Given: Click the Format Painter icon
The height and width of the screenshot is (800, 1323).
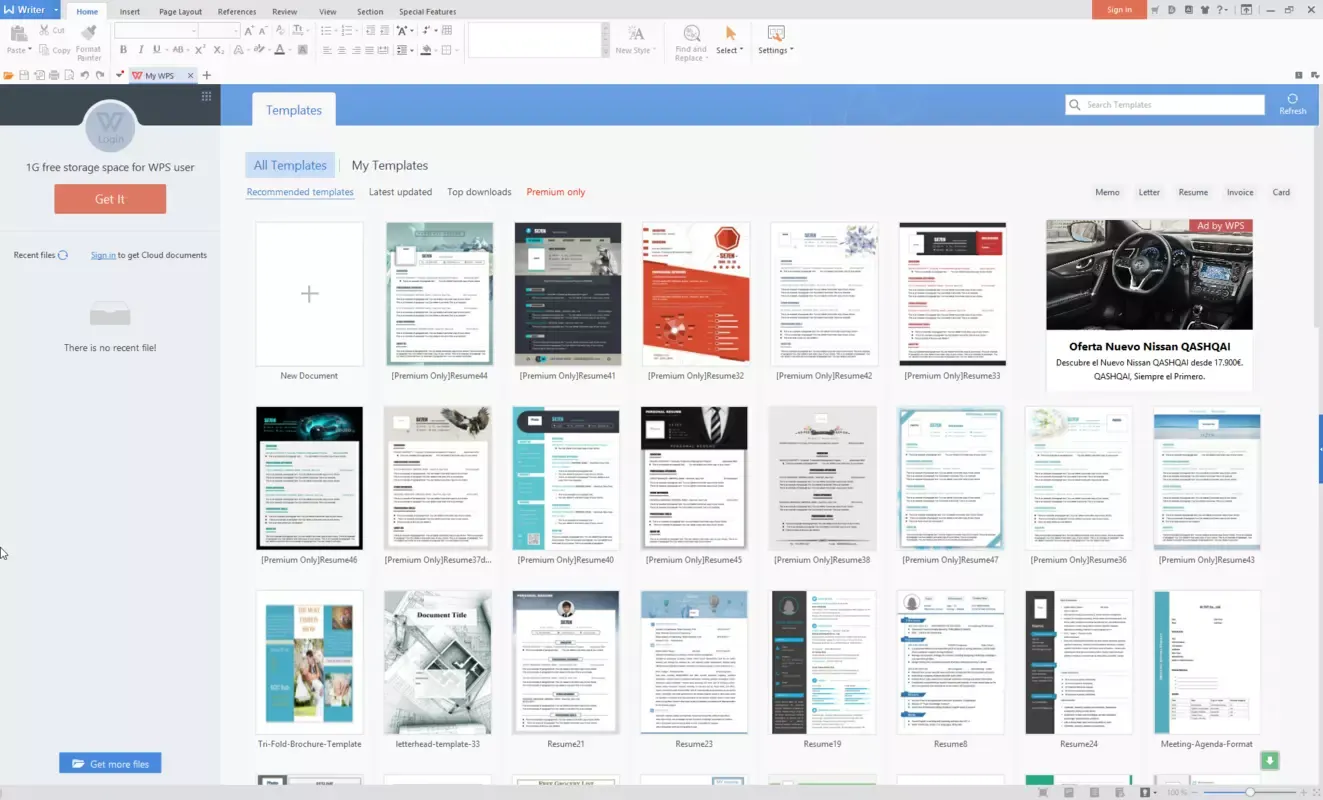Looking at the screenshot, I should [89, 34].
